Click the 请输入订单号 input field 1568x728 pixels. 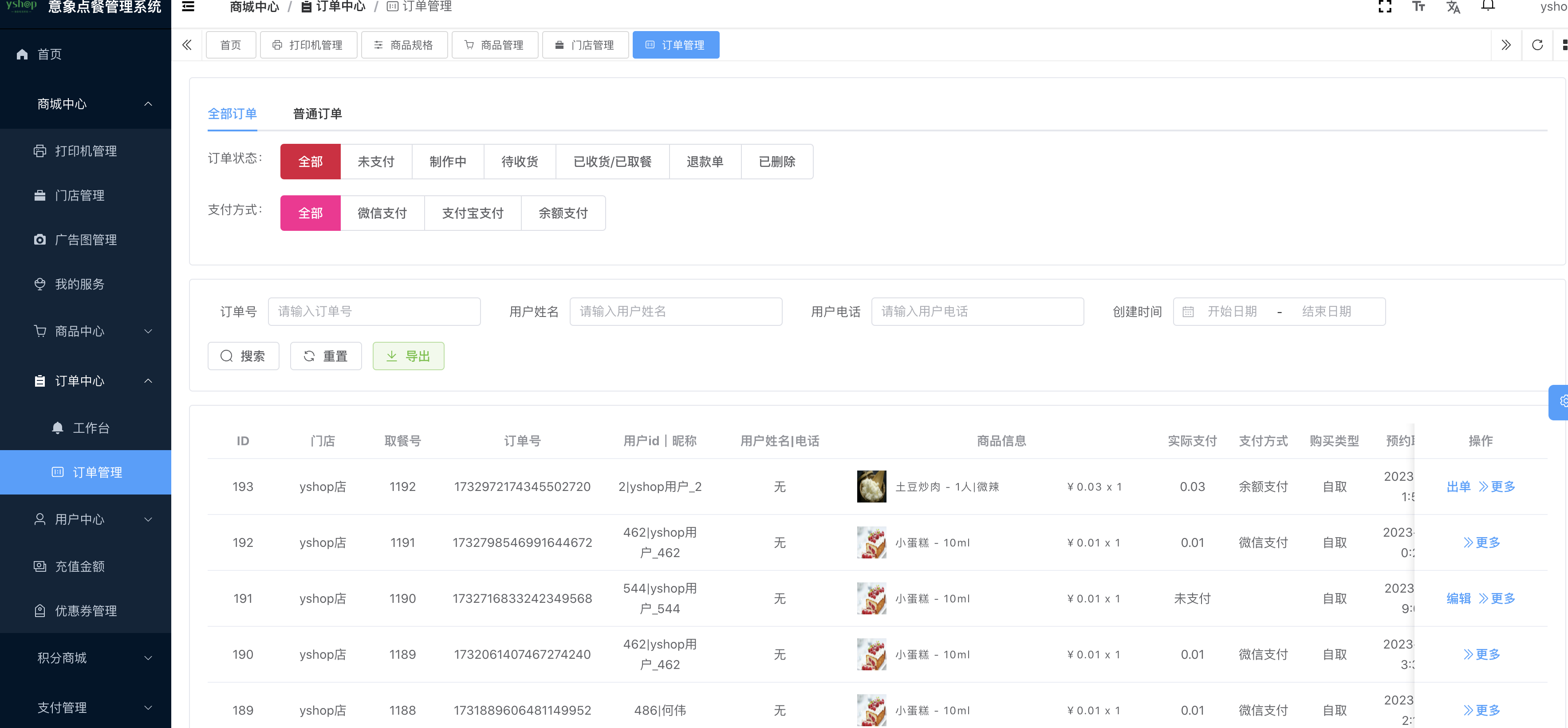click(x=374, y=312)
